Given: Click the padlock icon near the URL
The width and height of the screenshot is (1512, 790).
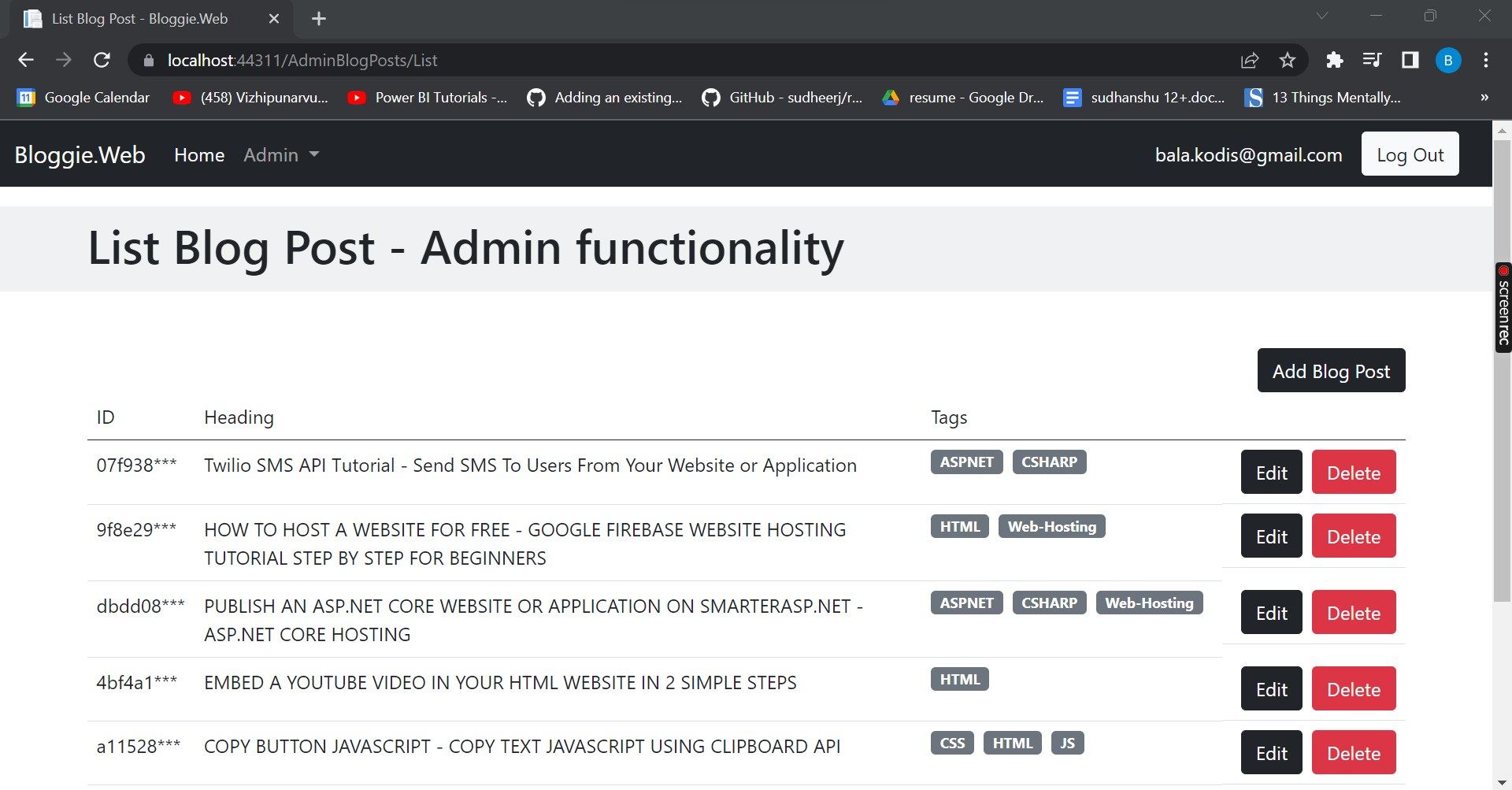Looking at the screenshot, I should point(148,60).
